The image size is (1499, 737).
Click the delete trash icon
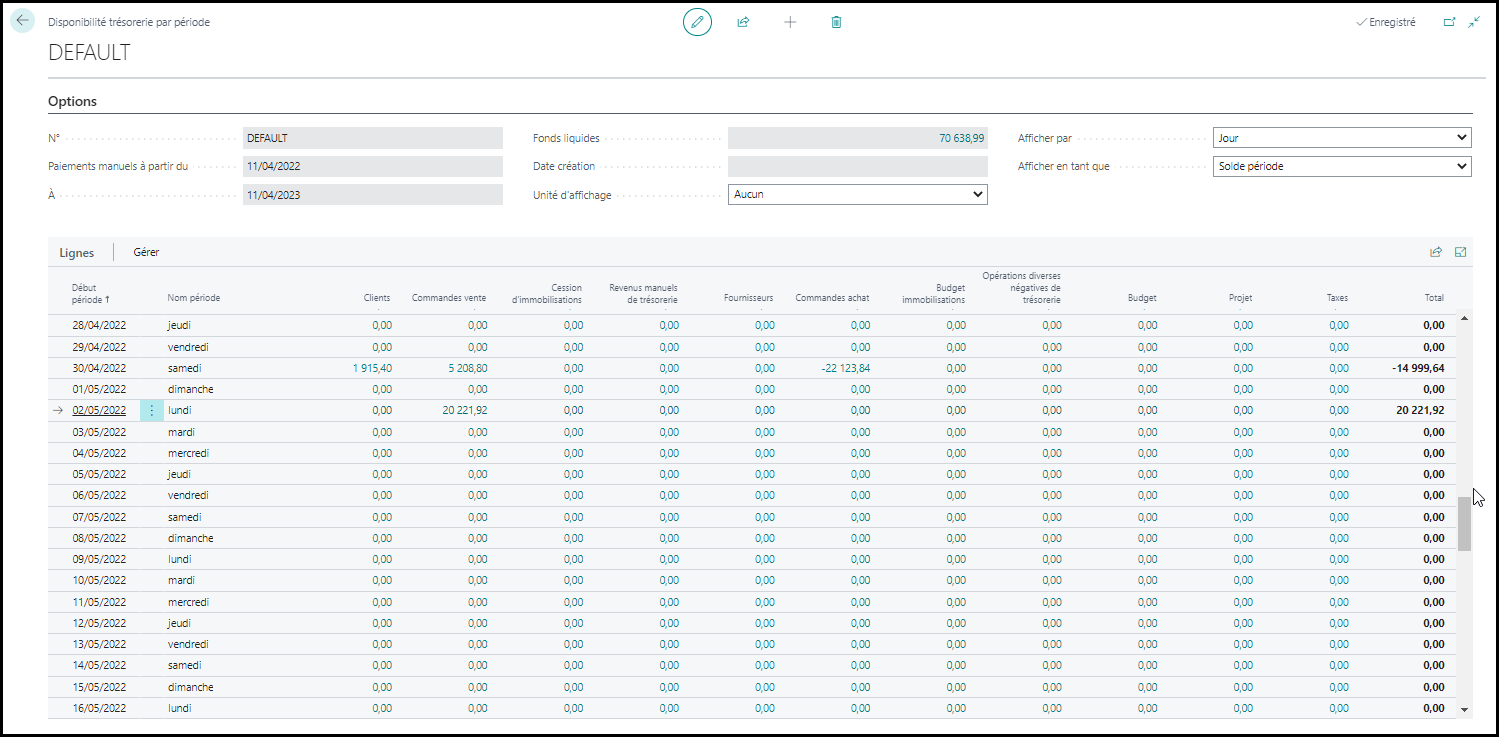click(837, 22)
